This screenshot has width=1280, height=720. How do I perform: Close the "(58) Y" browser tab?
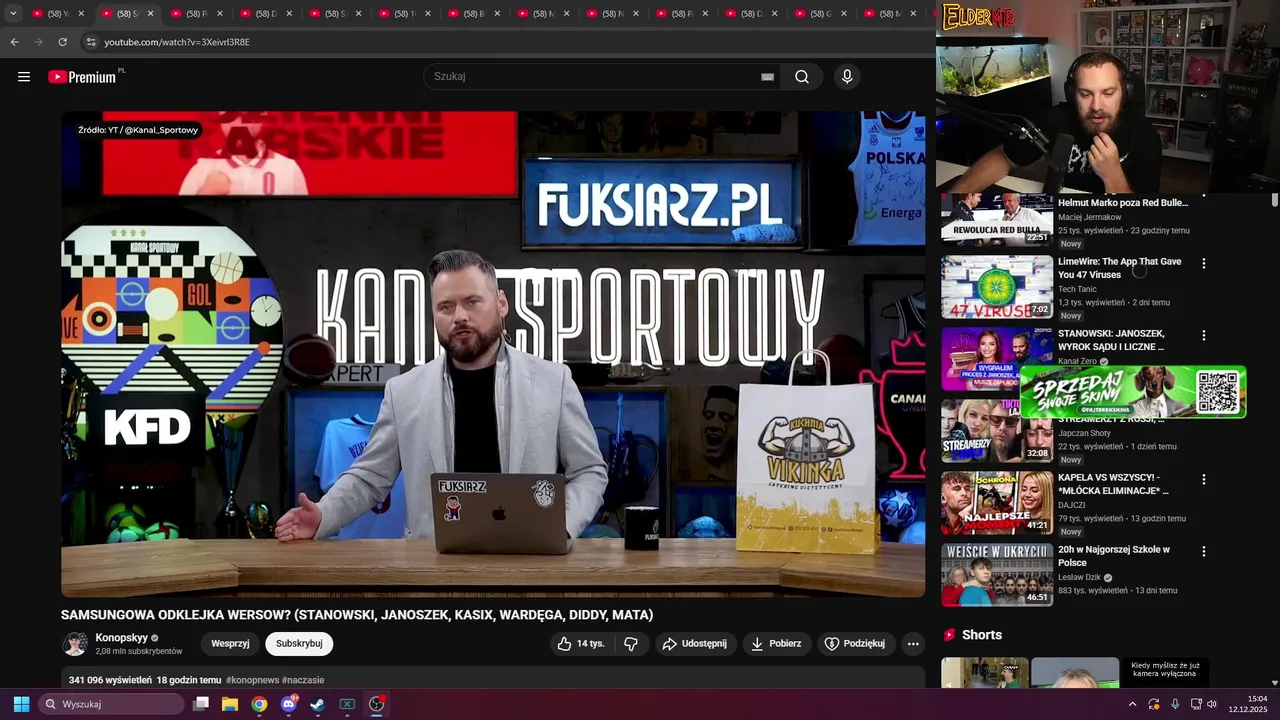pyautogui.click(x=81, y=14)
